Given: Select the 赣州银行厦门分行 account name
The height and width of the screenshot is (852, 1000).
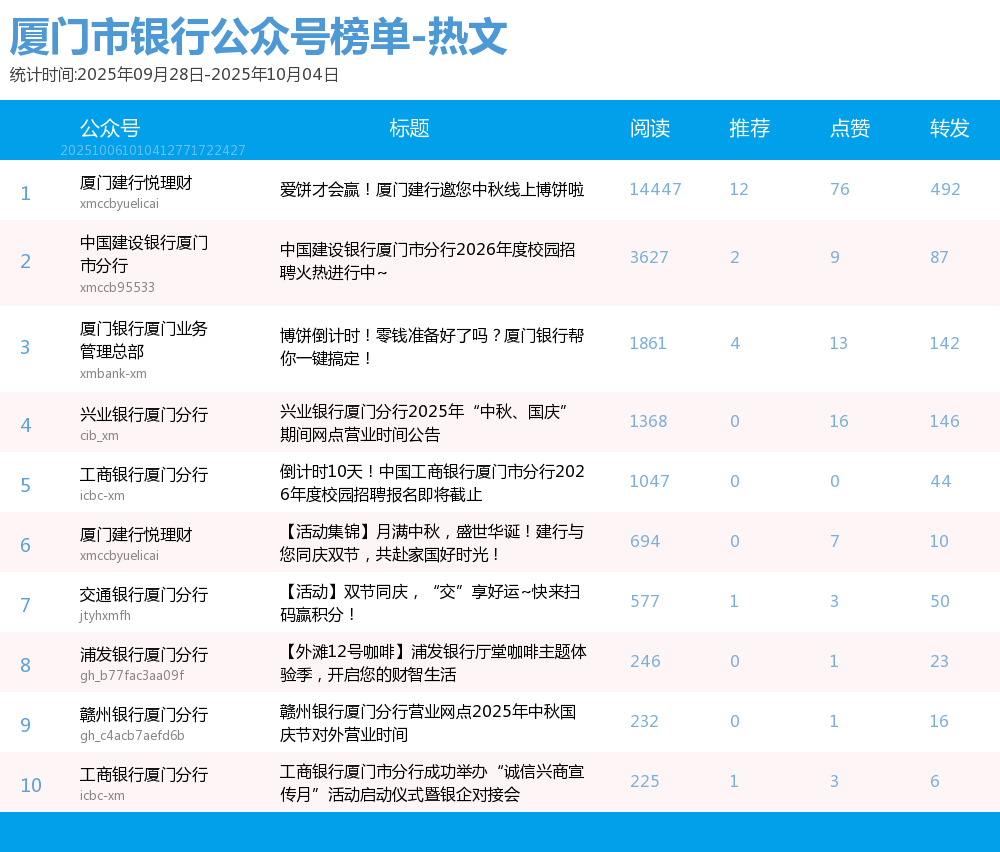Looking at the screenshot, I should tap(144, 714).
